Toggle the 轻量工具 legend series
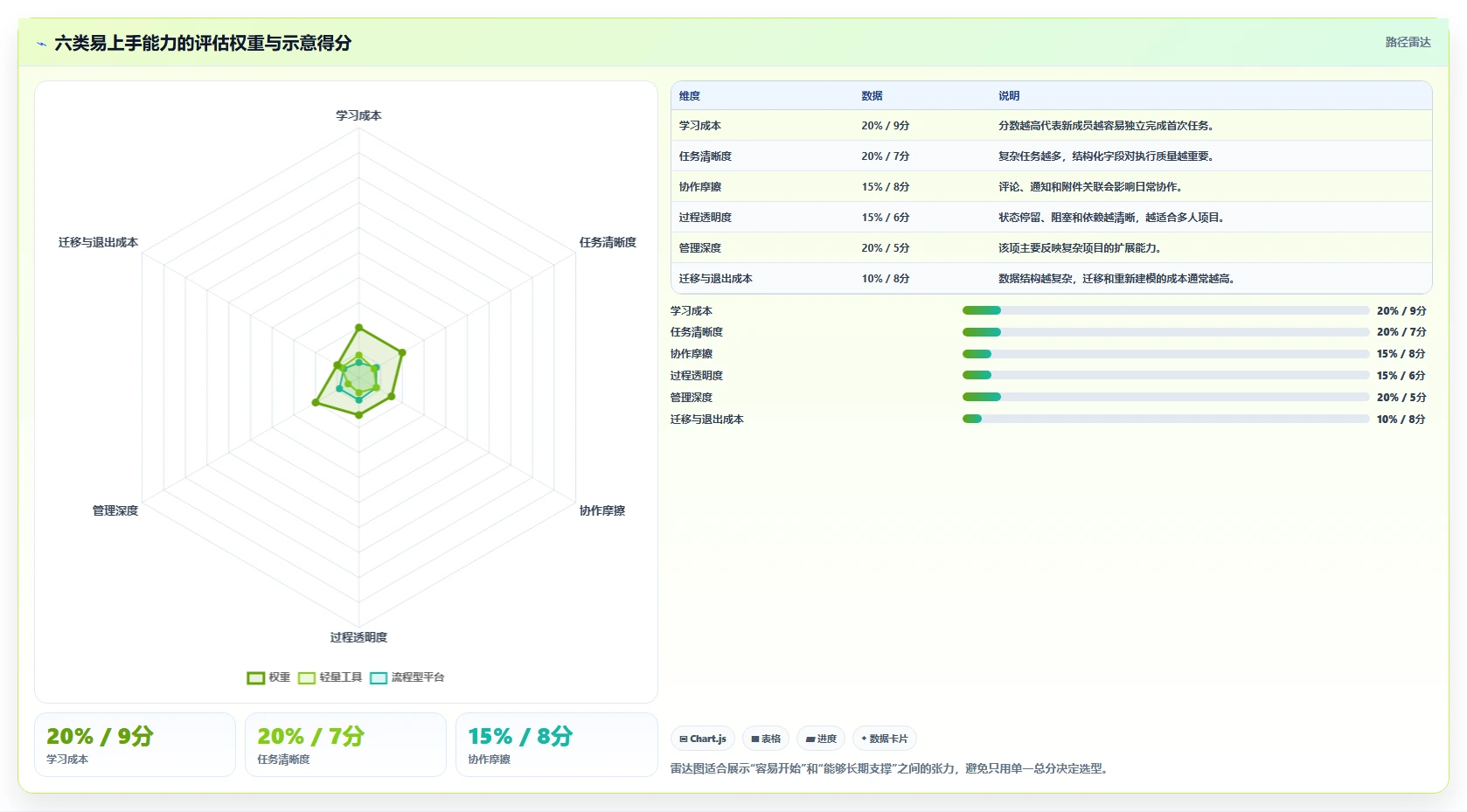The width and height of the screenshot is (1467, 812). click(x=330, y=677)
